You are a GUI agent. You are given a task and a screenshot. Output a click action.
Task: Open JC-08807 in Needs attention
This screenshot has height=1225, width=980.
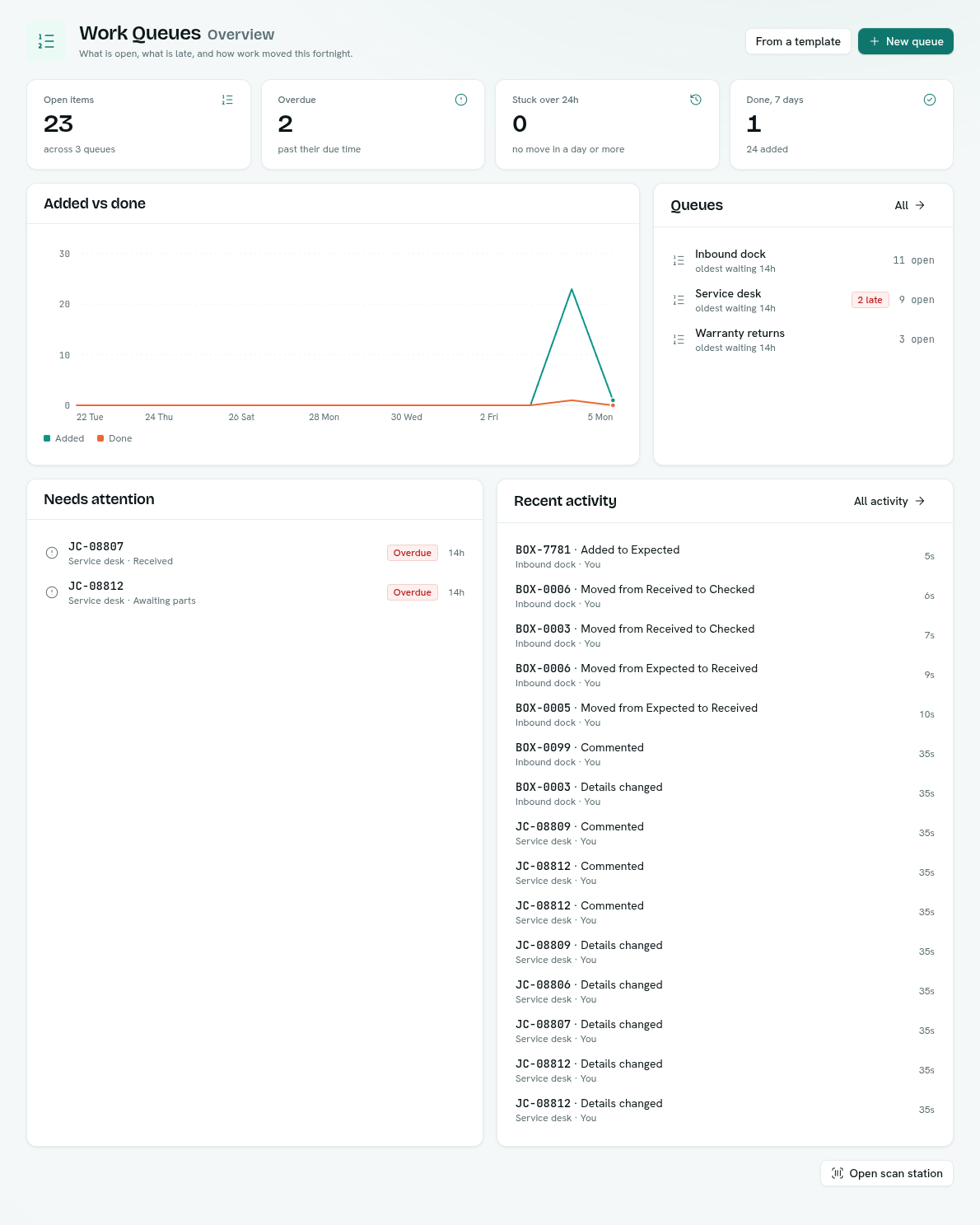(x=254, y=553)
